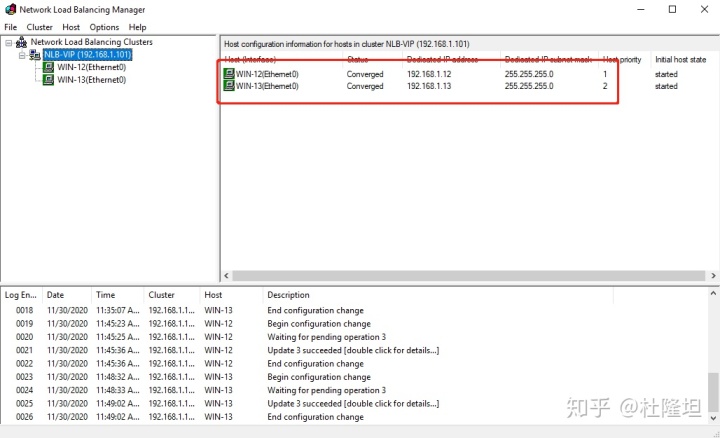Sort by the Host (Interface) column header
The height and width of the screenshot is (438, 720).
[281, 59]
